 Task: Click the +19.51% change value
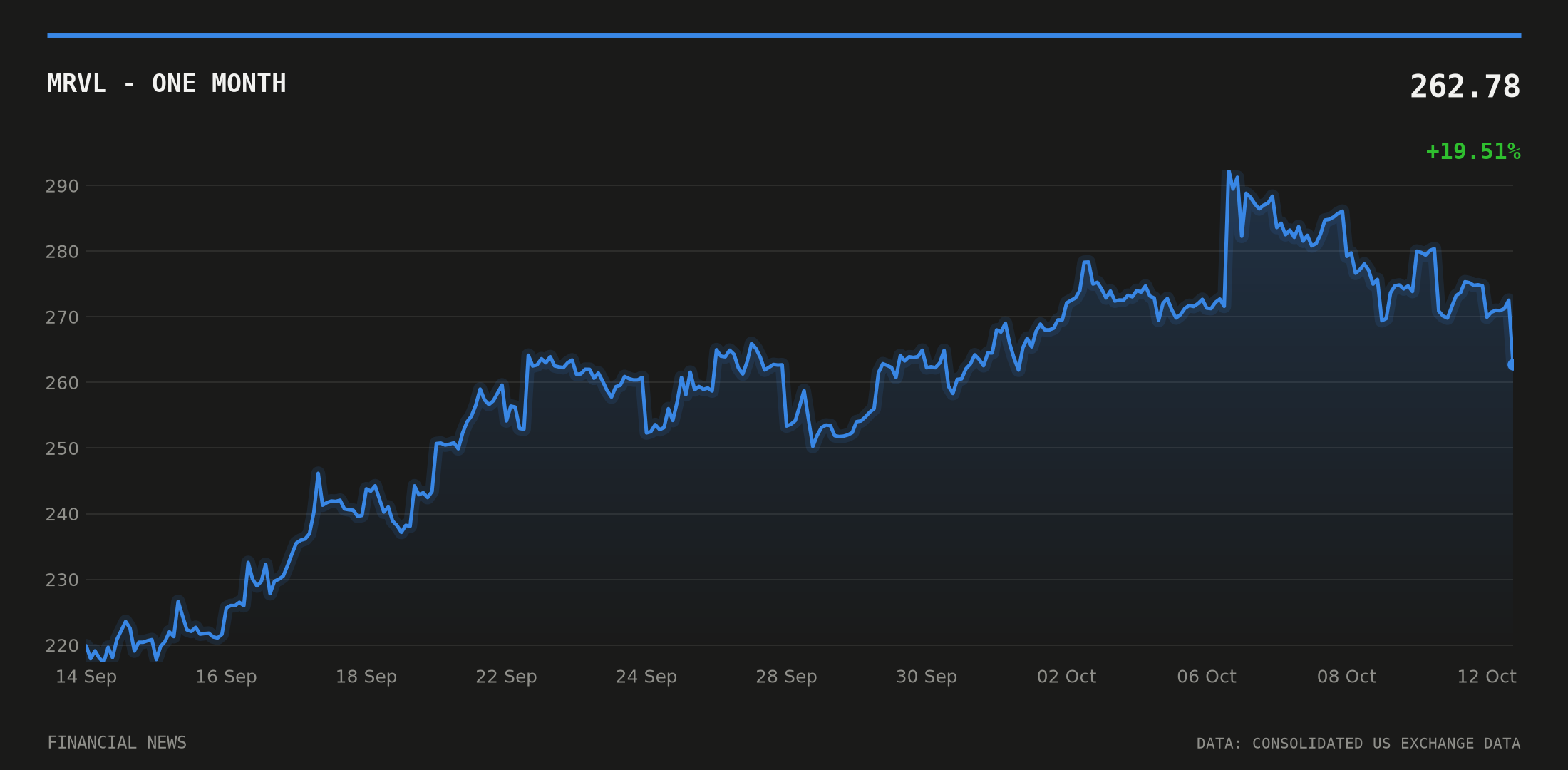[1473, 151]
